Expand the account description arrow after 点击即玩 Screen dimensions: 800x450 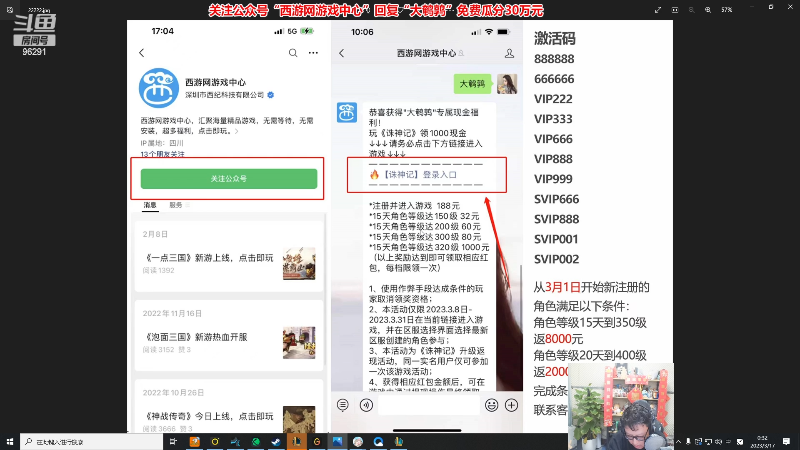pos(237,132)
